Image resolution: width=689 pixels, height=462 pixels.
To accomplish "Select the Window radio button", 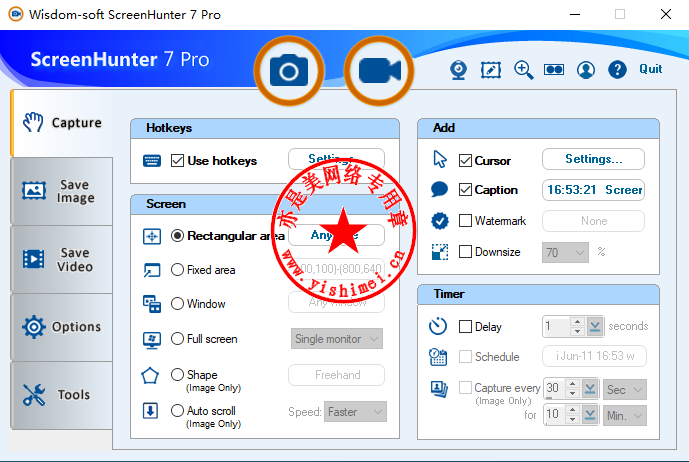I will pyautogui.click(x=178, y=303).
